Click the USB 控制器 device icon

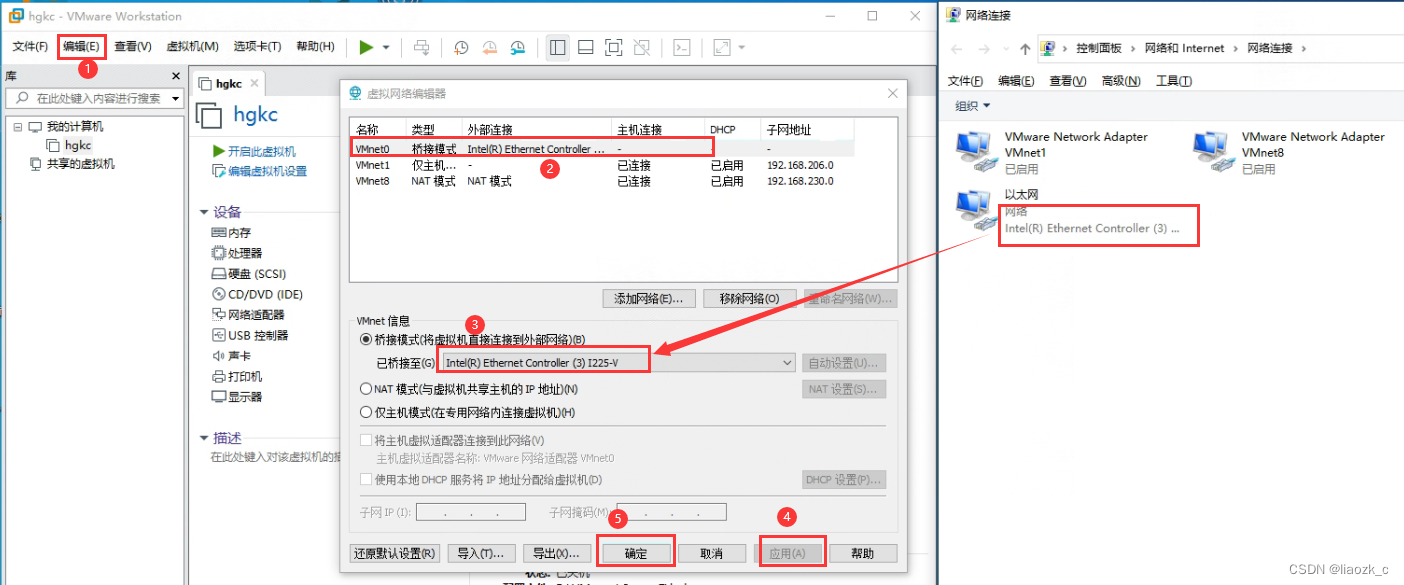[x=219, y=335]
